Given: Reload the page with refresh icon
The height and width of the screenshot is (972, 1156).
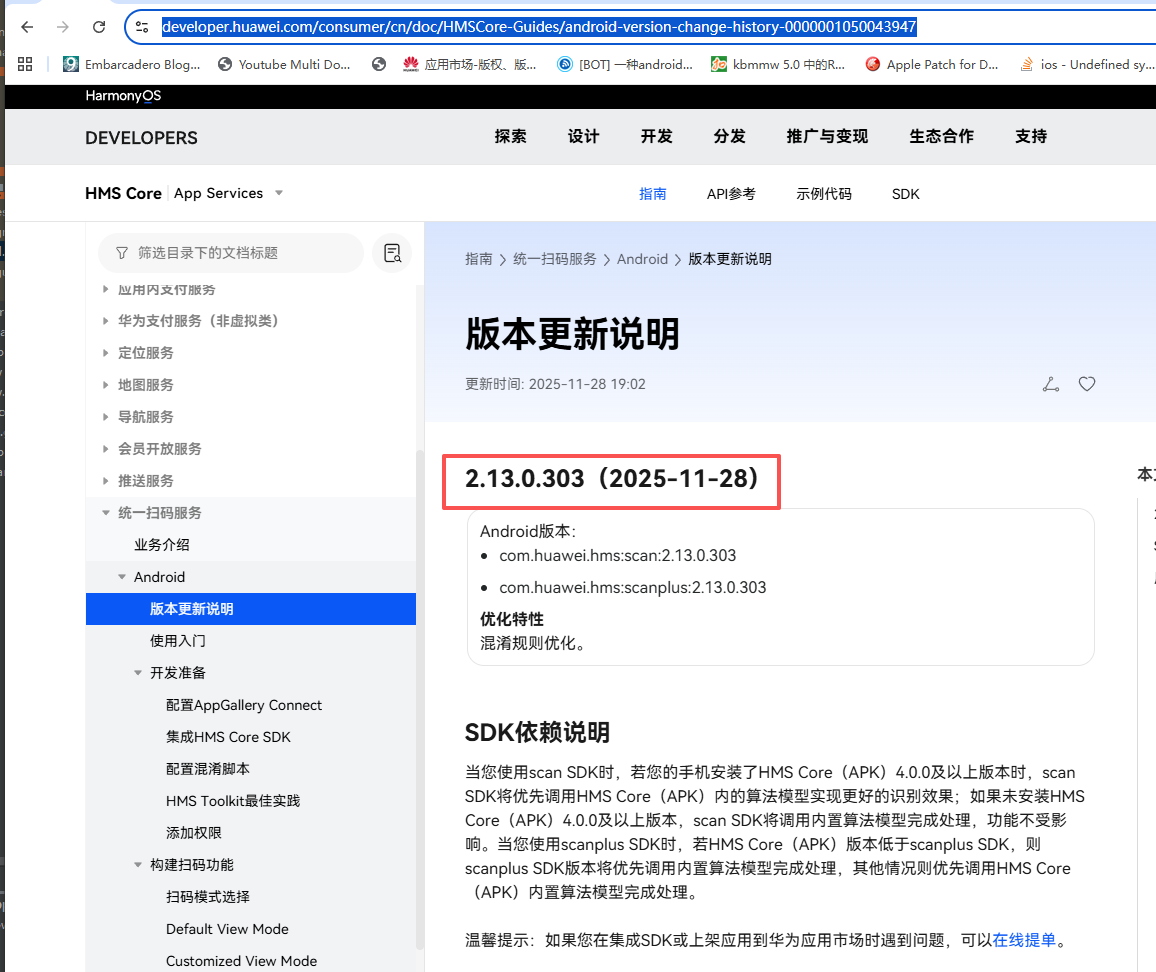Looking at the screenshot, I should pyautogui.click(x=98, y=27).
